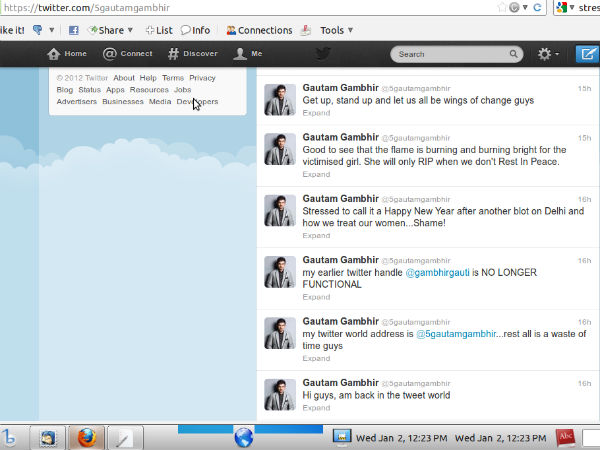The image size is (600, 450).
Task: Expand the 'flame is burning' tweet
Action: coord(316,174)
